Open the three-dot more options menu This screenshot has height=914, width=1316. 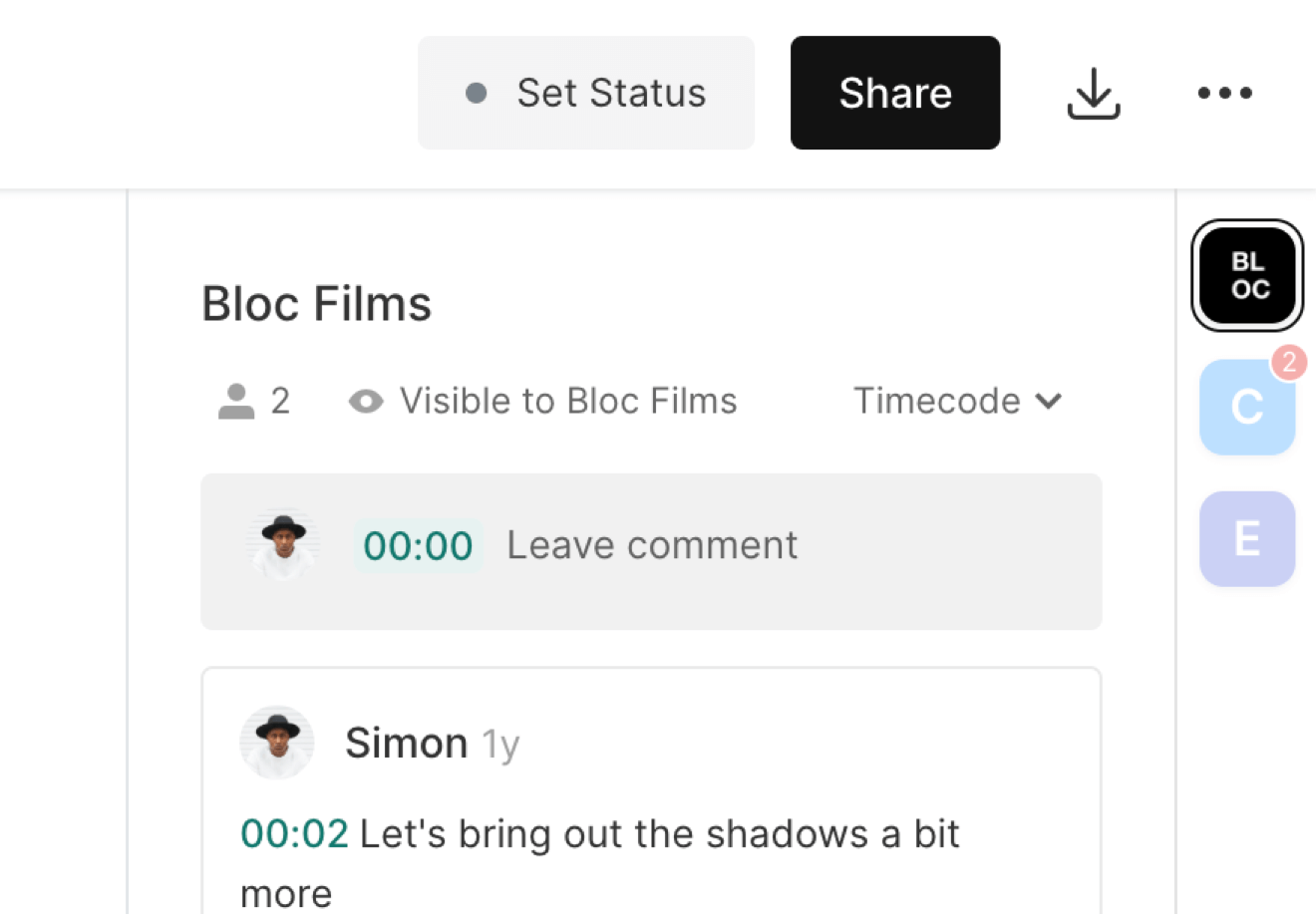[1224, 94]
